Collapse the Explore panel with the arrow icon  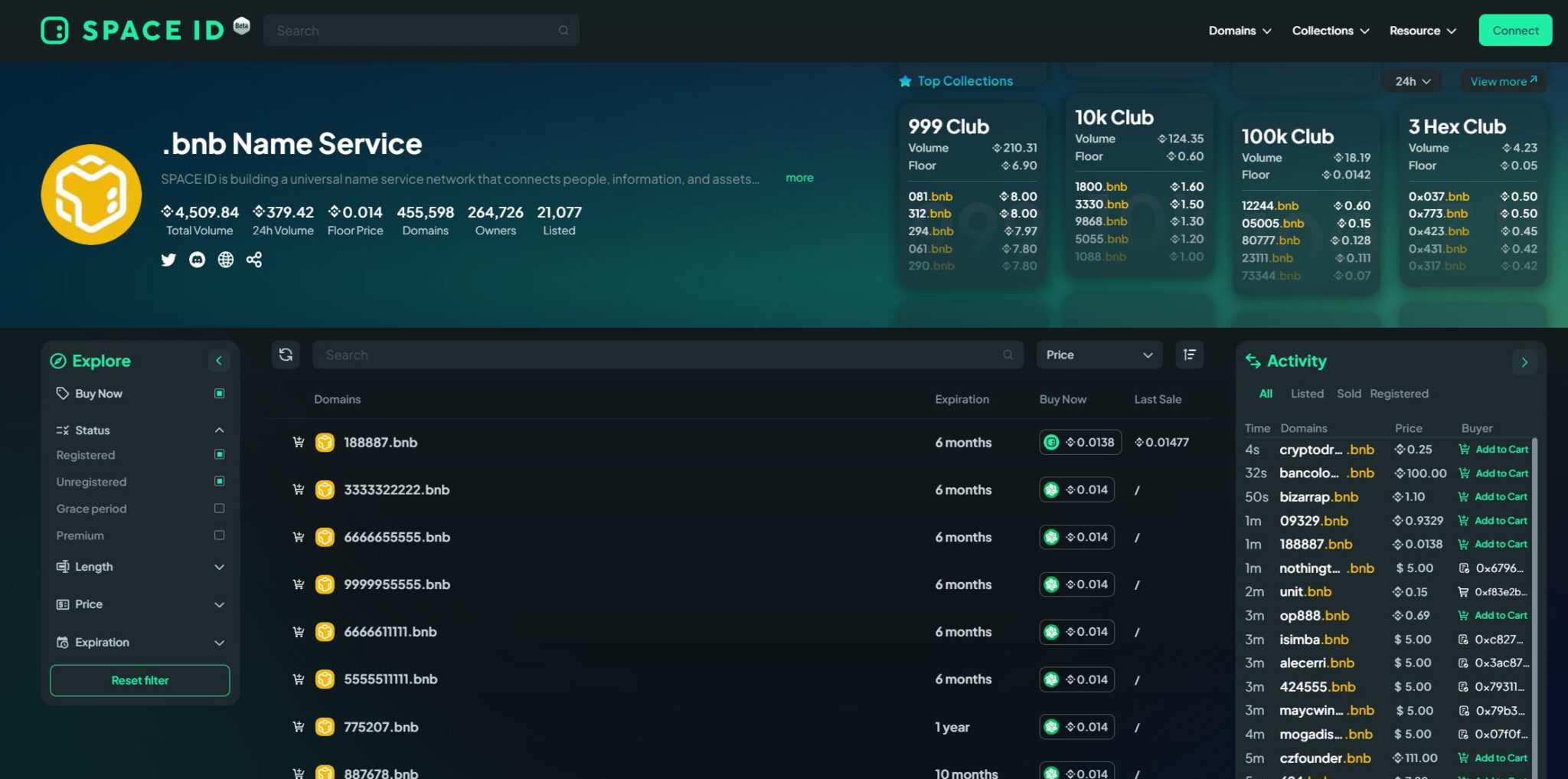[219, 361]
